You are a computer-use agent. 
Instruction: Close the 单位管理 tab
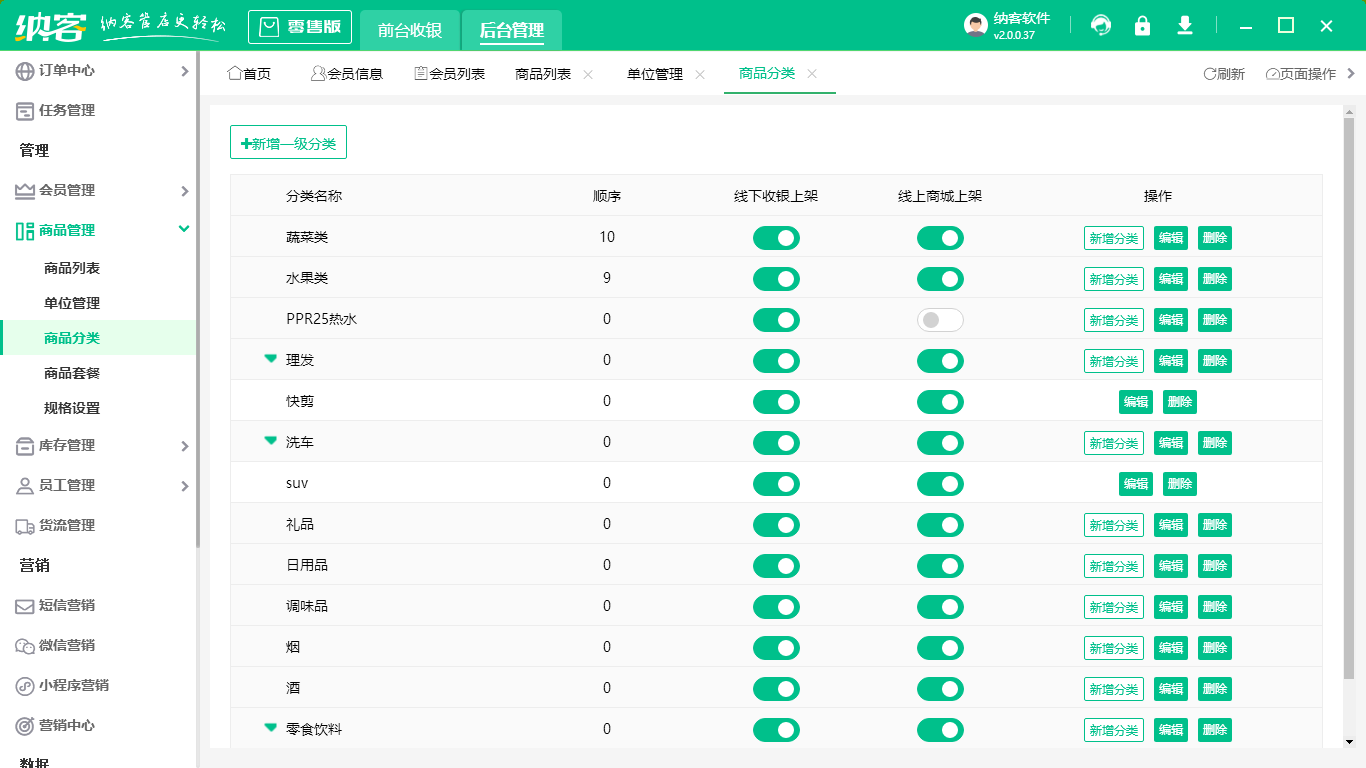(700, 74)
